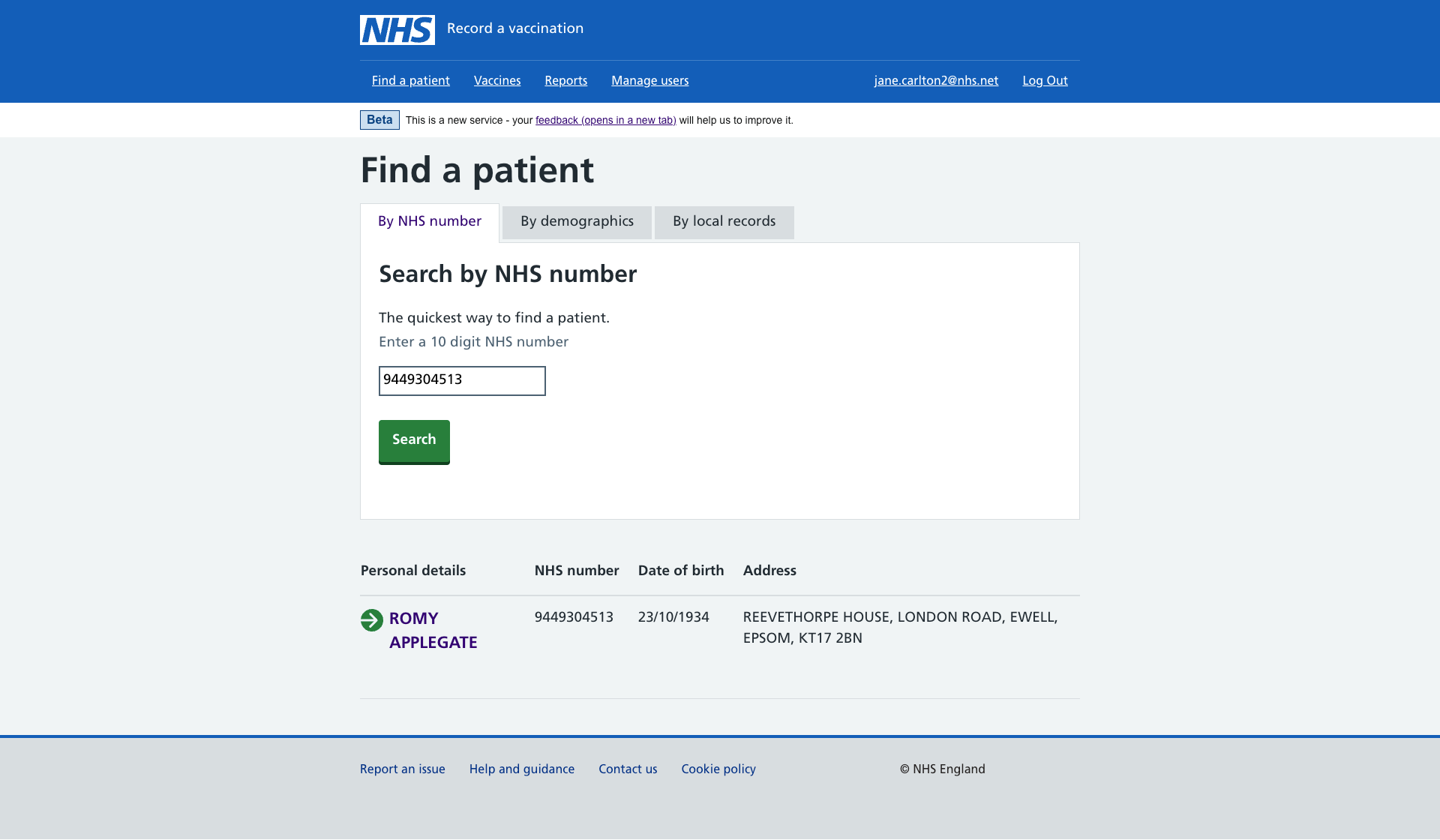Open feedback in a new tab

tap(606, 120)
